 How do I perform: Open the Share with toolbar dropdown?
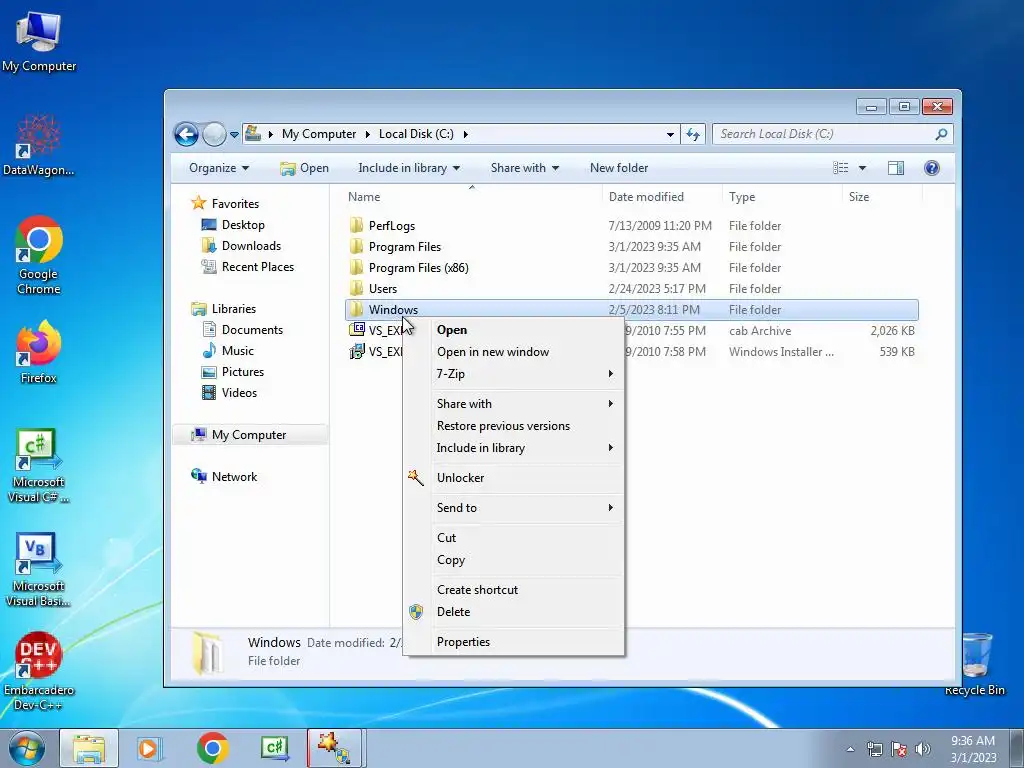pyautogui.click(x=524, y=168)
